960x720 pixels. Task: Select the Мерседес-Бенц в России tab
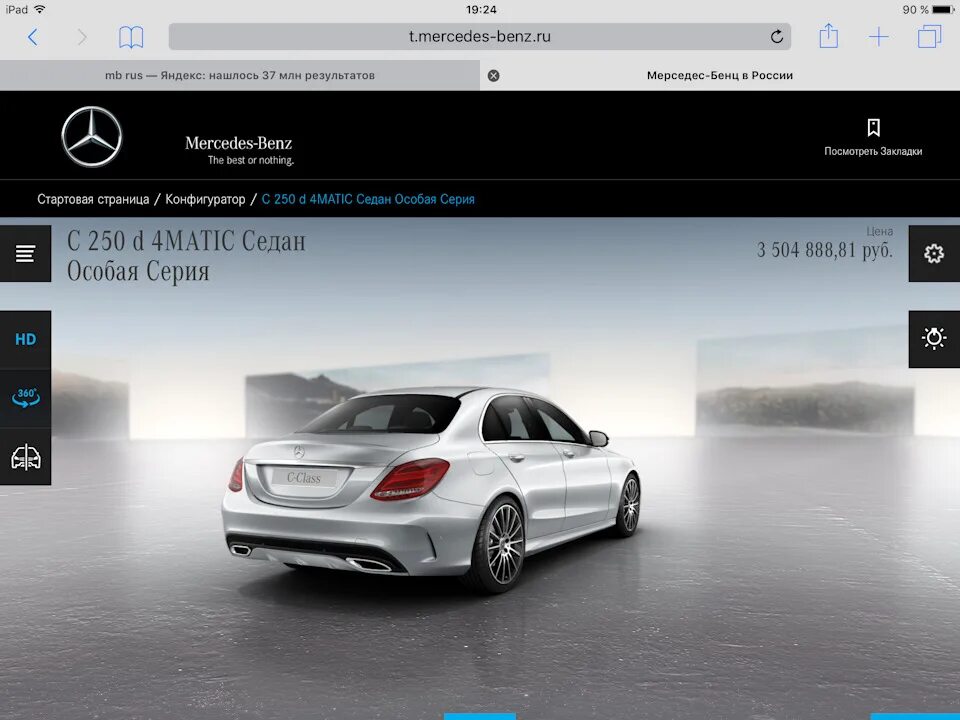click(x=719, y=75)
